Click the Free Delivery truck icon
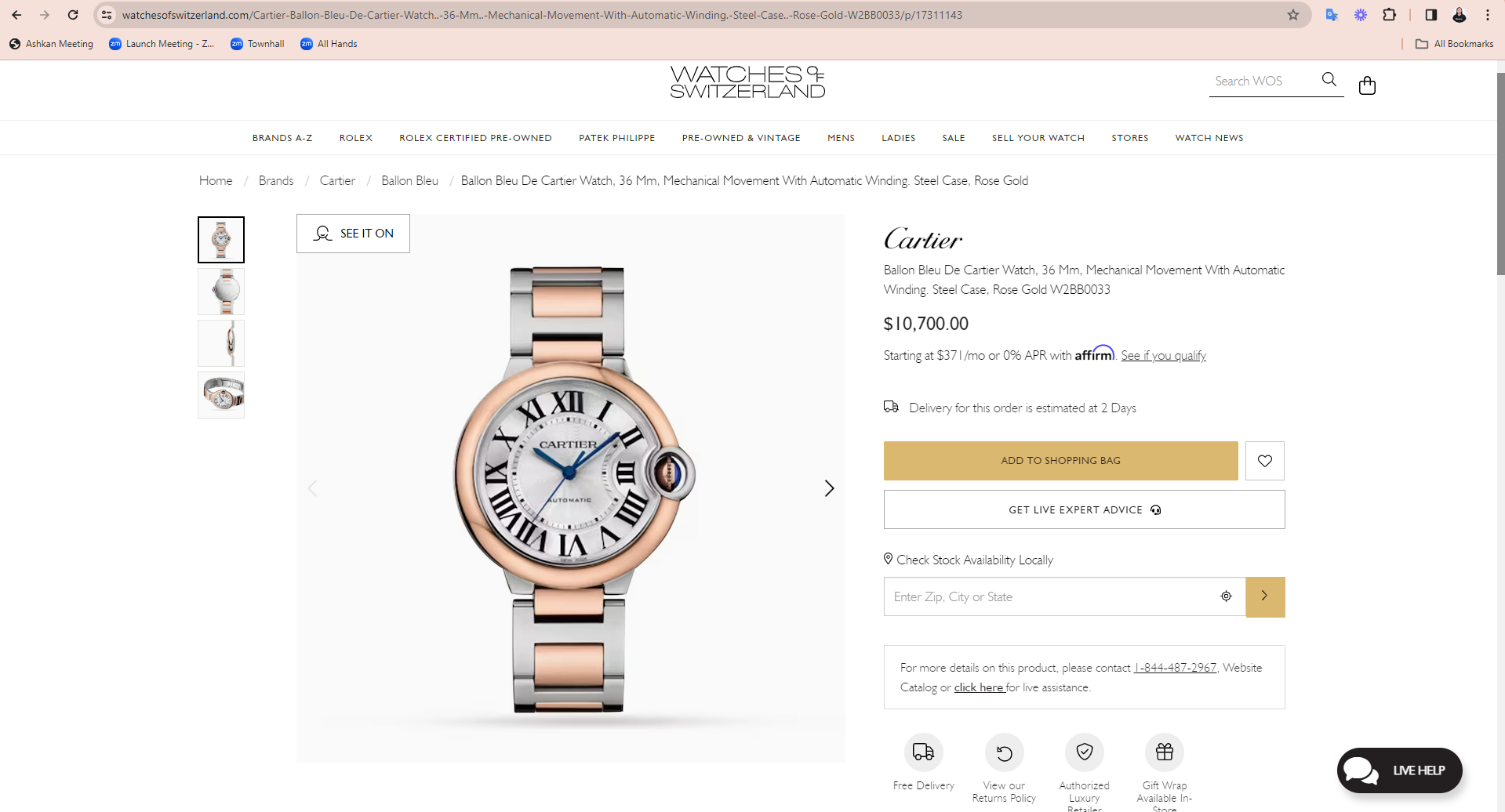The height and width of the screenshot is (812, 1505). [x=923, y=752]
